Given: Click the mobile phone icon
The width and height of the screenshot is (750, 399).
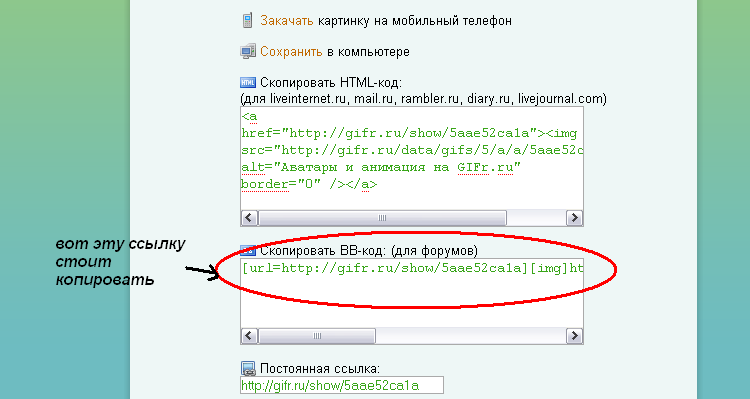Looking at the screenshot, I should point(247,21).
